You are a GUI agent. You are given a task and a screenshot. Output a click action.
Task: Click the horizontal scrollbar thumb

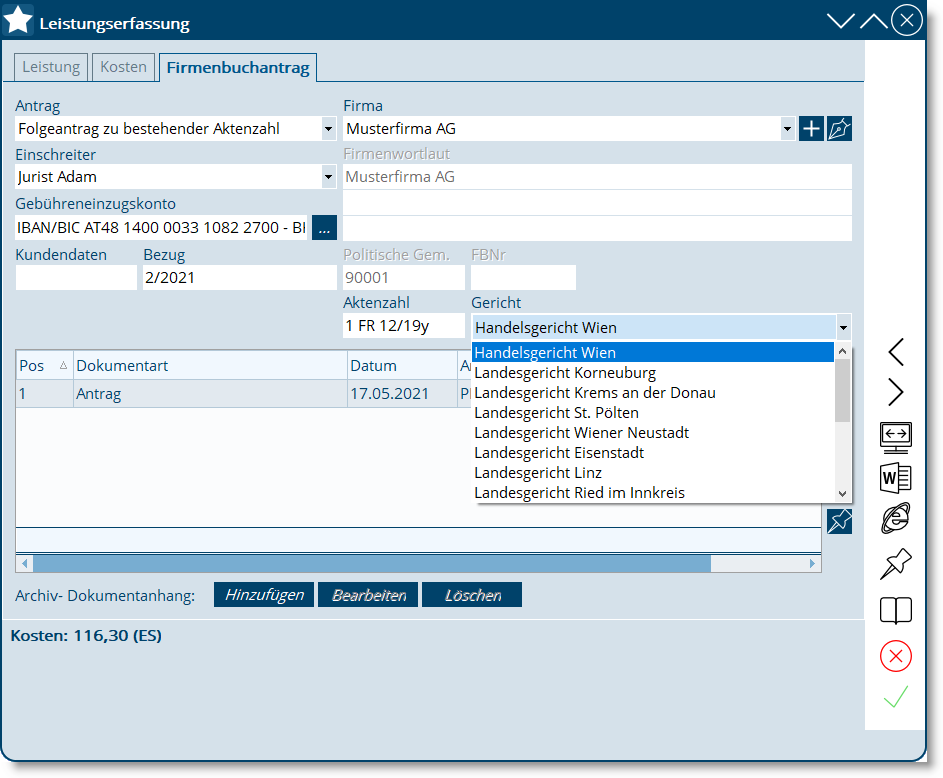coord(372,563)
